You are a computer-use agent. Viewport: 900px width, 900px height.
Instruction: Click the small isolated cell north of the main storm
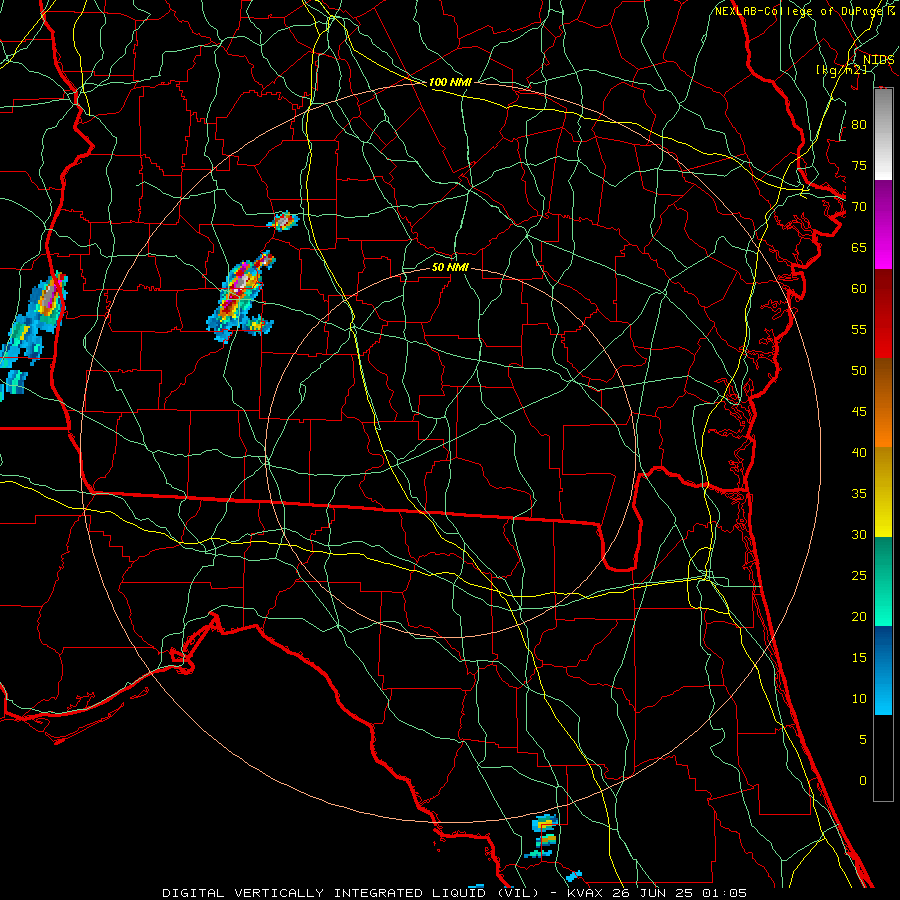click(x=284, y=221)
